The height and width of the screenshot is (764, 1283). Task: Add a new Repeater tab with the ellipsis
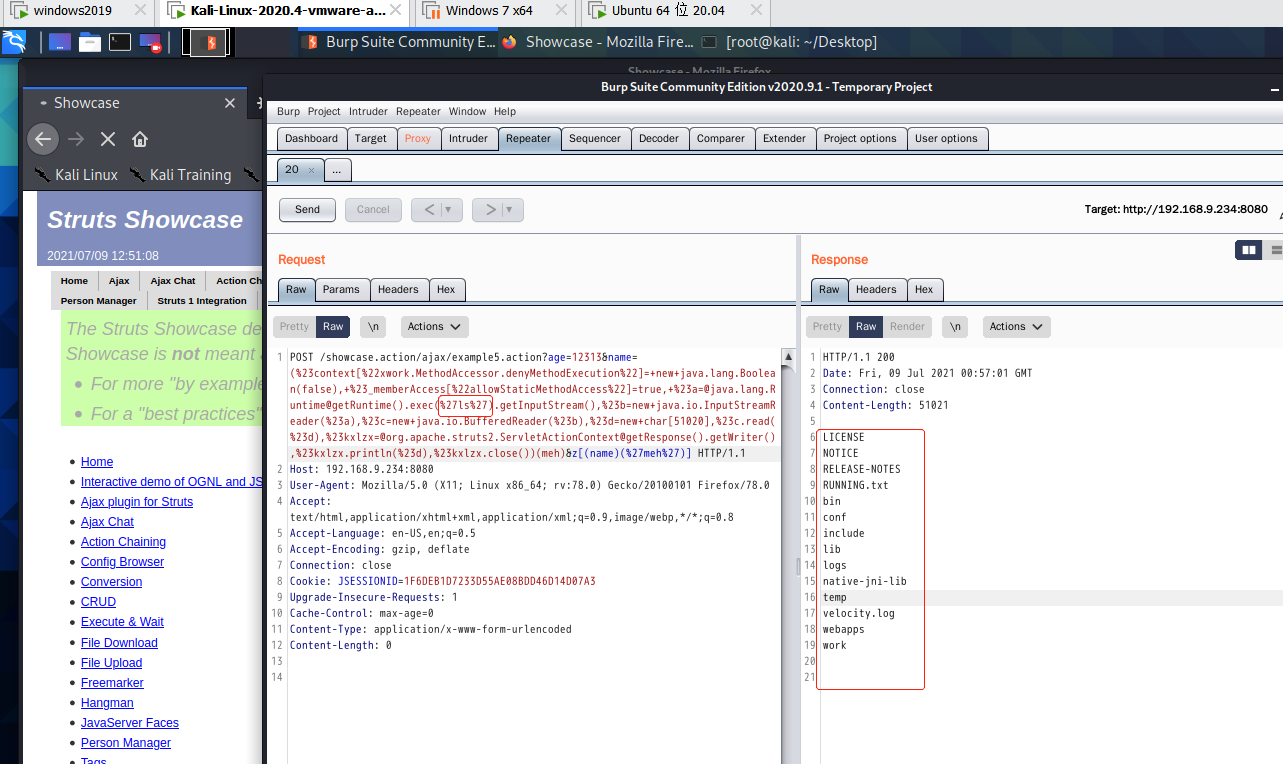[x=336, y=170]
